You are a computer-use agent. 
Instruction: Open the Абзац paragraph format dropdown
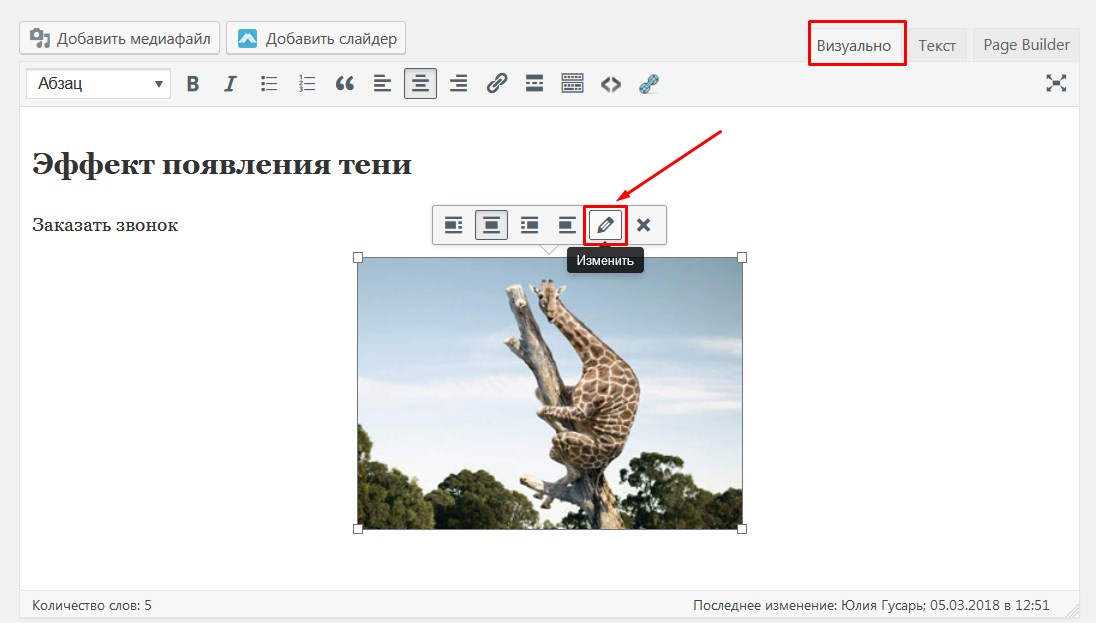click(99, 84)
